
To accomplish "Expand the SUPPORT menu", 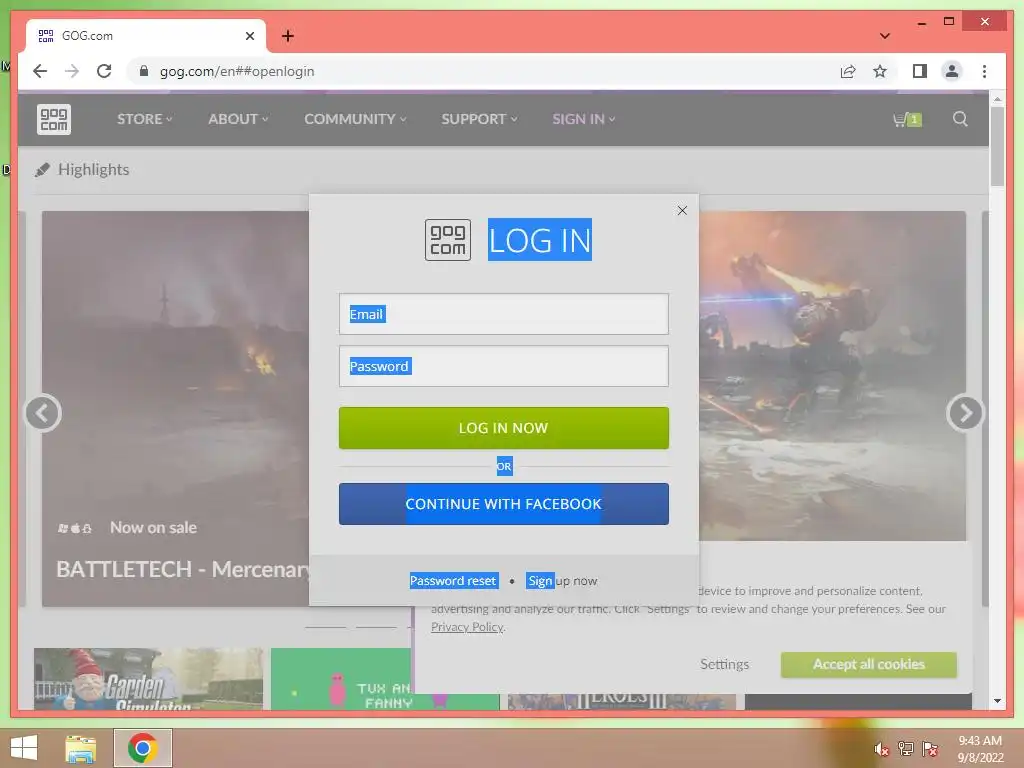I will click(479, 119).
